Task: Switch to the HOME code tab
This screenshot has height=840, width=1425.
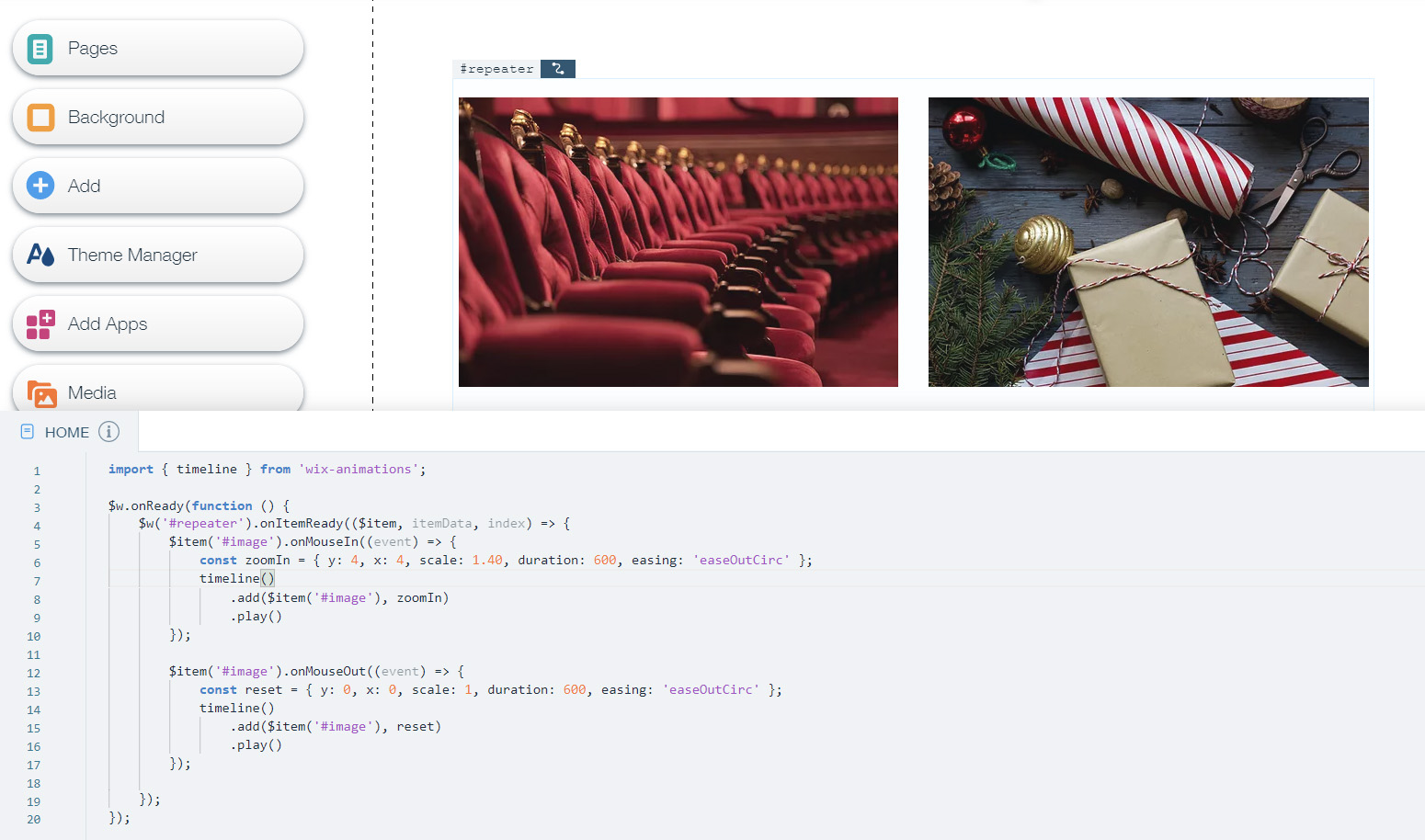Action: pyautogui.click(x=67, y=432)
